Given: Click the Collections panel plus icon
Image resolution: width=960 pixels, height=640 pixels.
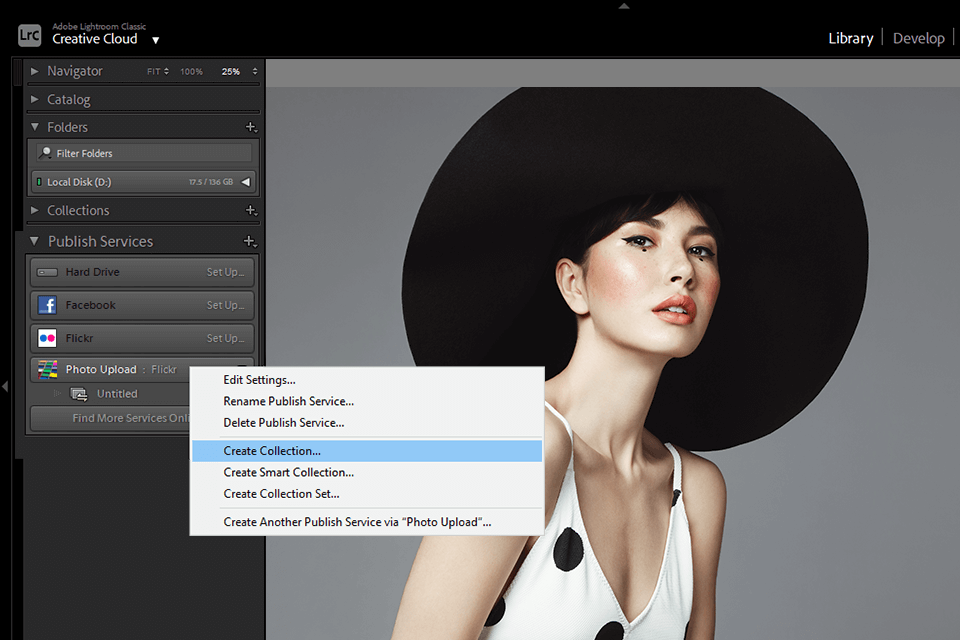Looking at the screenshot, I should tap(251, 210).
